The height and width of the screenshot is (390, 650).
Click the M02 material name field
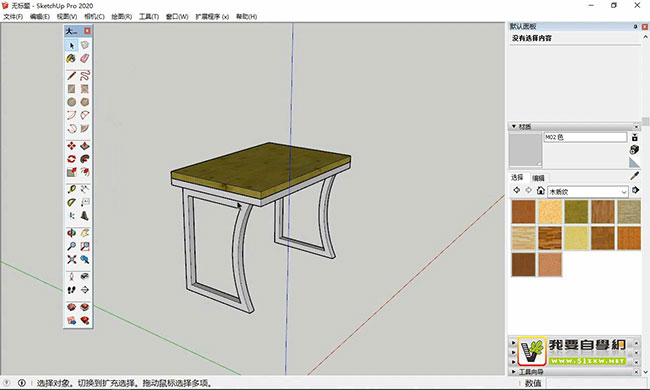585,137
